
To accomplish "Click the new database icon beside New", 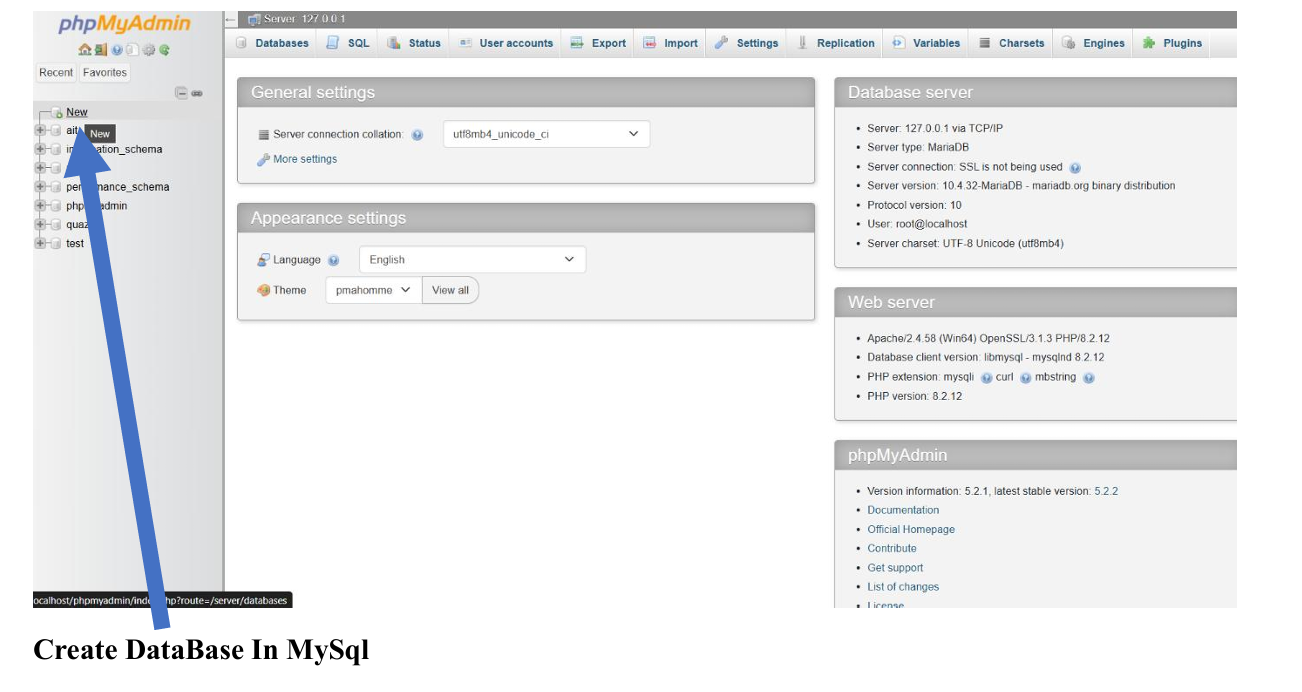I will point(57,113).
